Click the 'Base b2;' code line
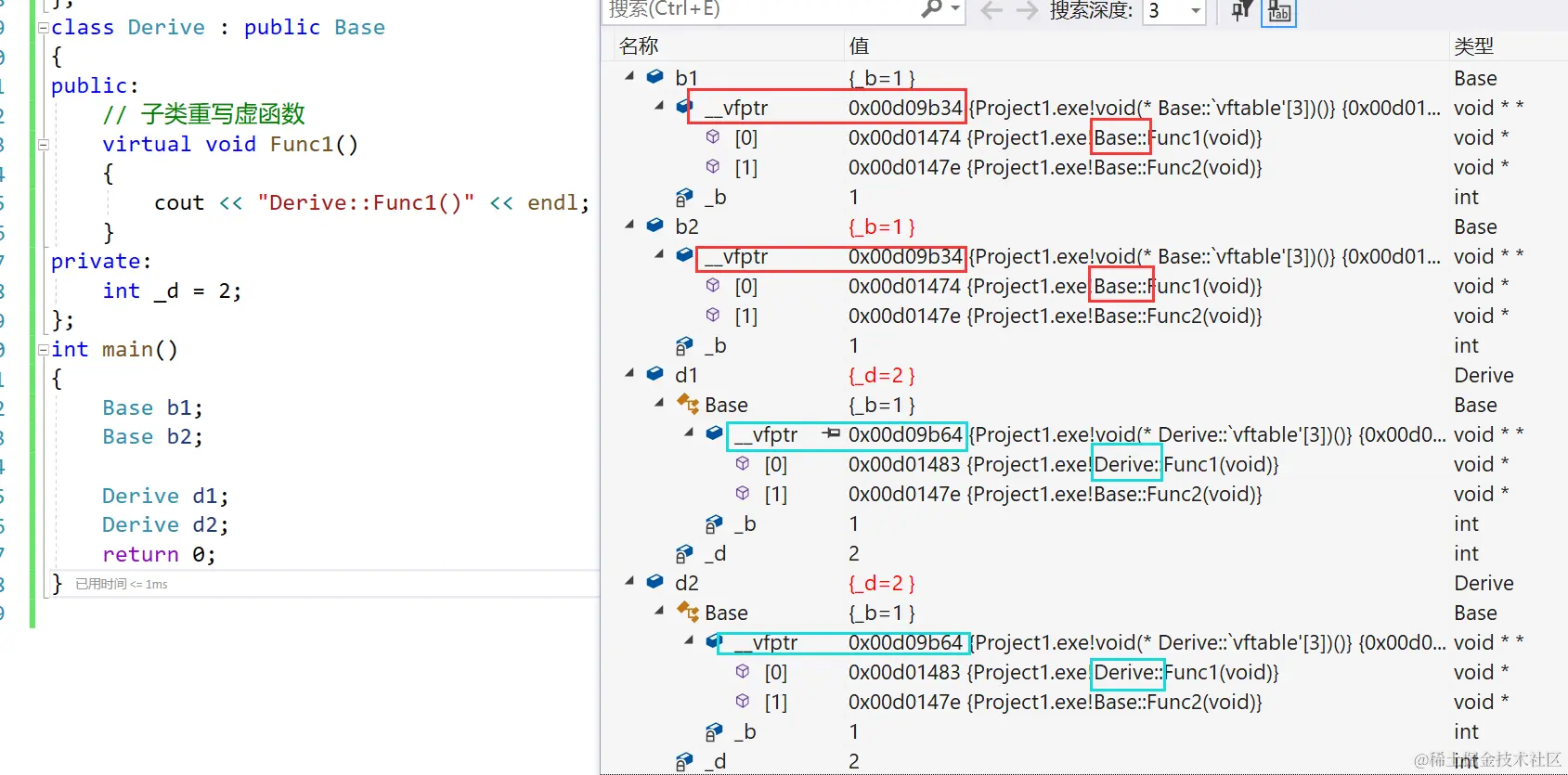The image size is (1568, 775). tap(152, 436)
